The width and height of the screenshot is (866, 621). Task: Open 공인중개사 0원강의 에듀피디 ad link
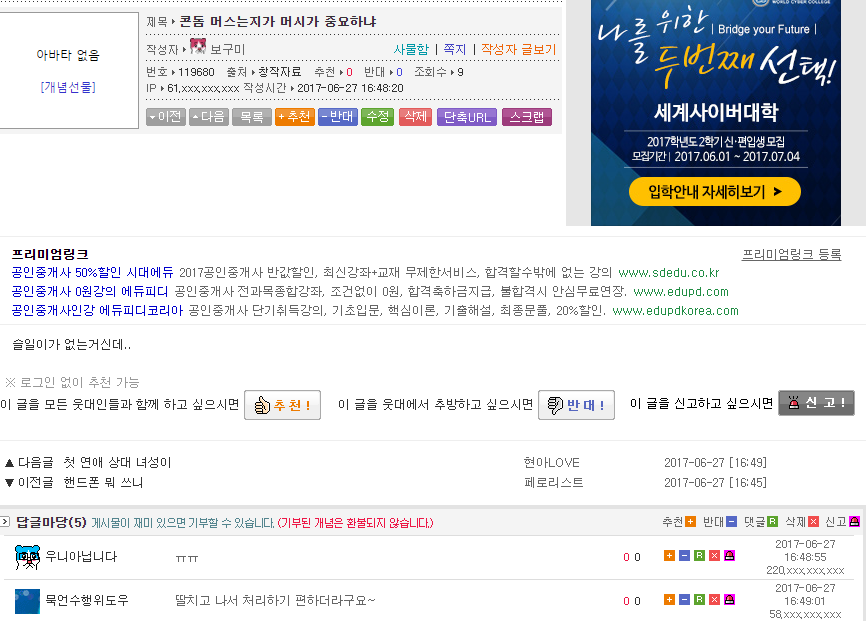click(89, 291)
